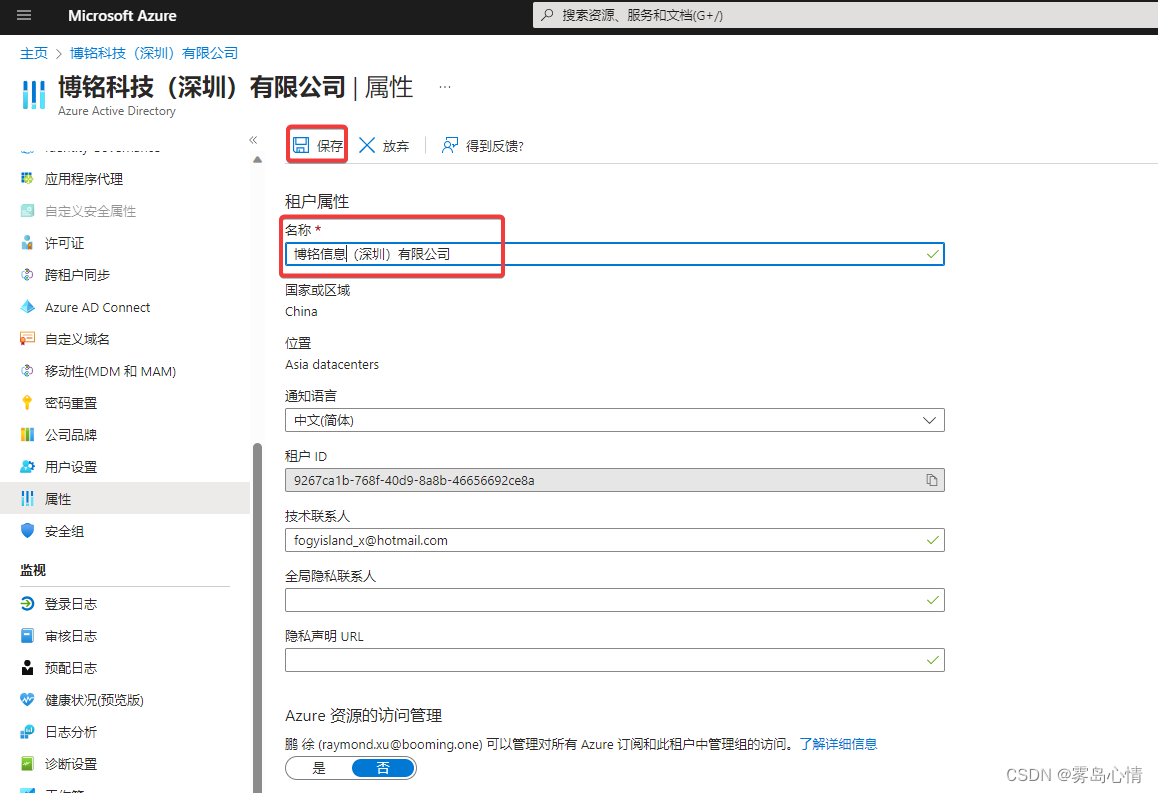Open 诊断设置 in the sidebar
The image size is (1158, 793).
point(71,763)
